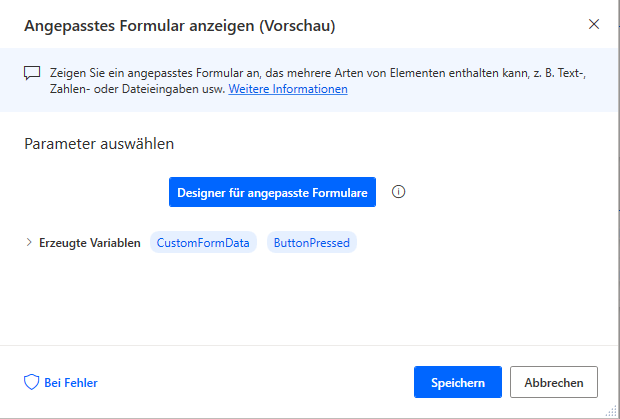Close the dialog with the X icon
The image size is (620, 419).
pos(594,24)
